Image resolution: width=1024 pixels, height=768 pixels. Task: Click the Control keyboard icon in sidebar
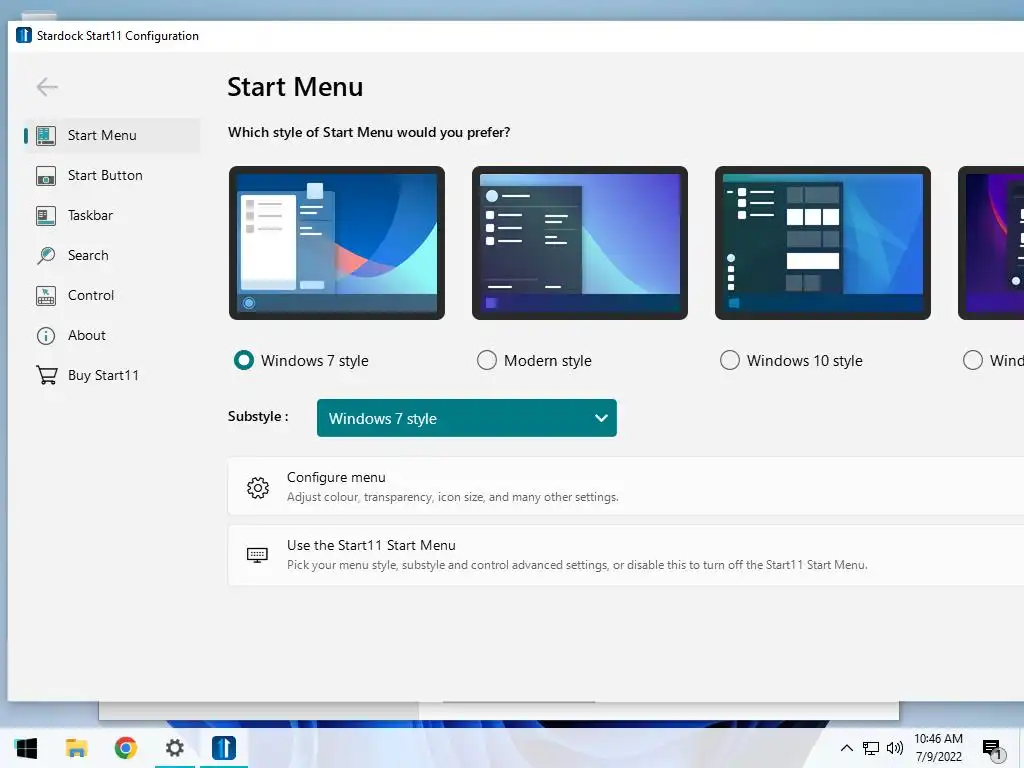click(x=46, y=296)
